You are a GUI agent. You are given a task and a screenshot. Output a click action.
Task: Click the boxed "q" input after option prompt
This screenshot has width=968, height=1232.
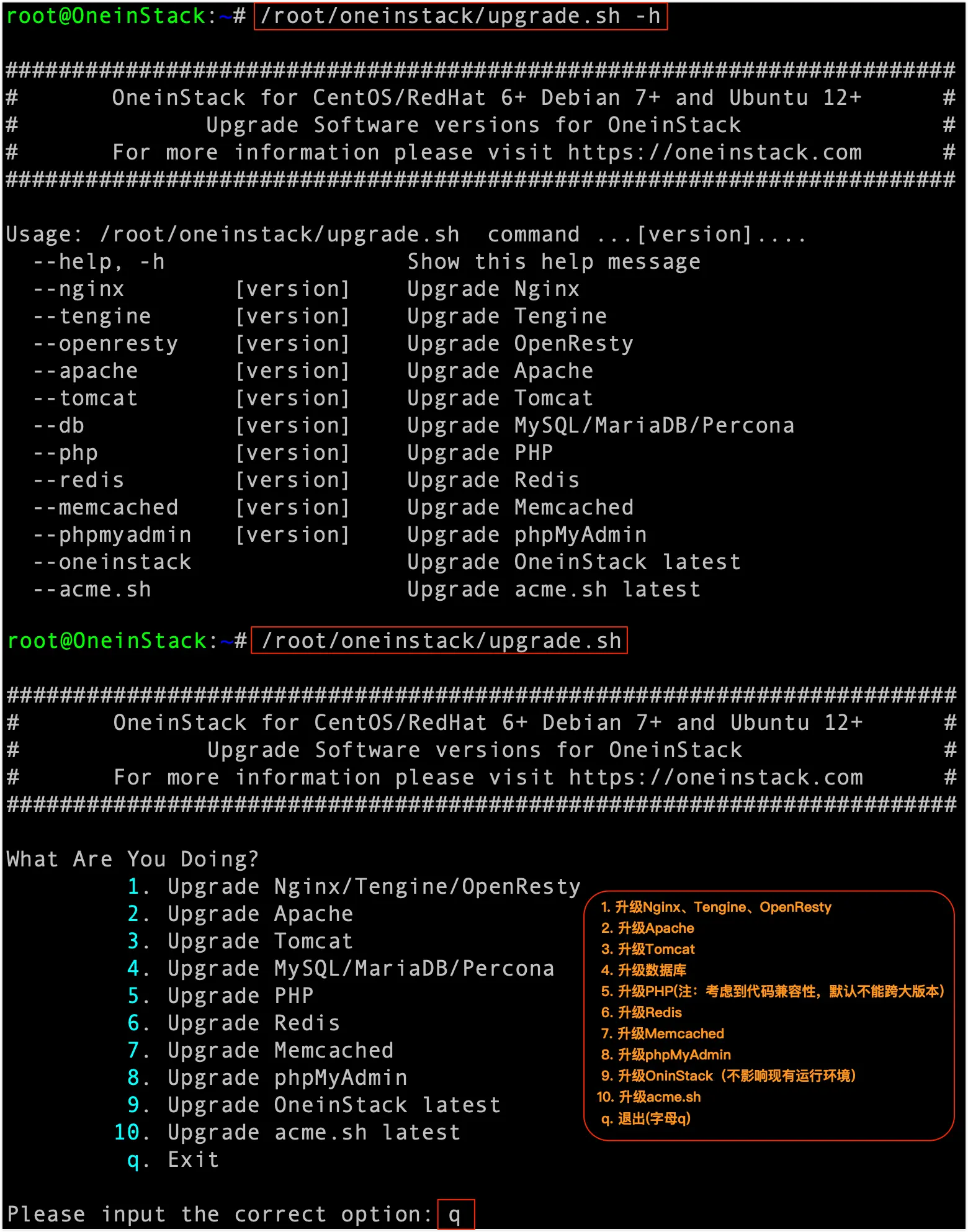click(x=455, y=1215)
